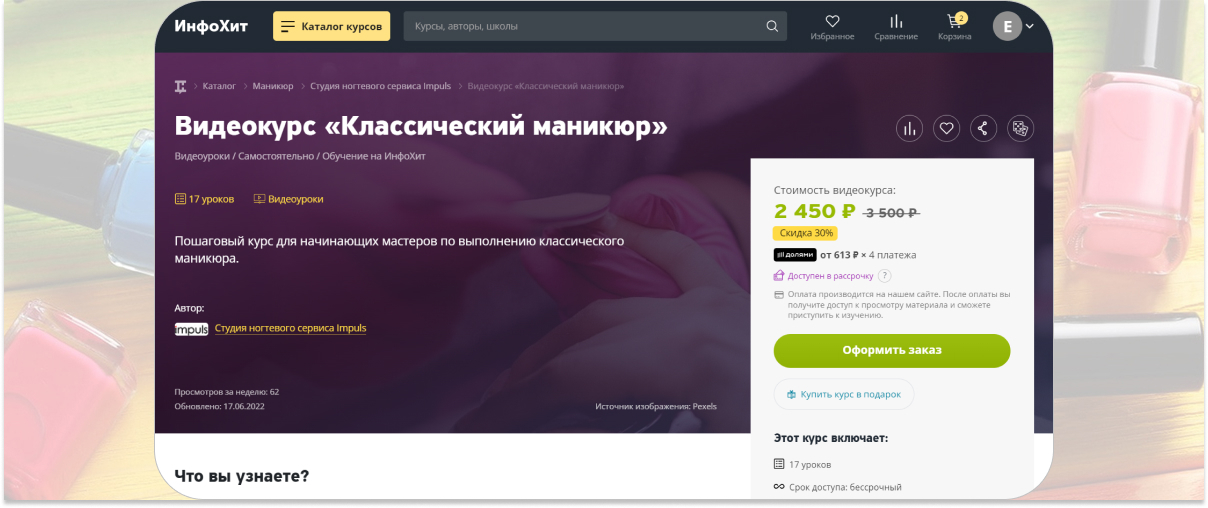Expand the user profile menu with avatar E

coord(1013,26)
